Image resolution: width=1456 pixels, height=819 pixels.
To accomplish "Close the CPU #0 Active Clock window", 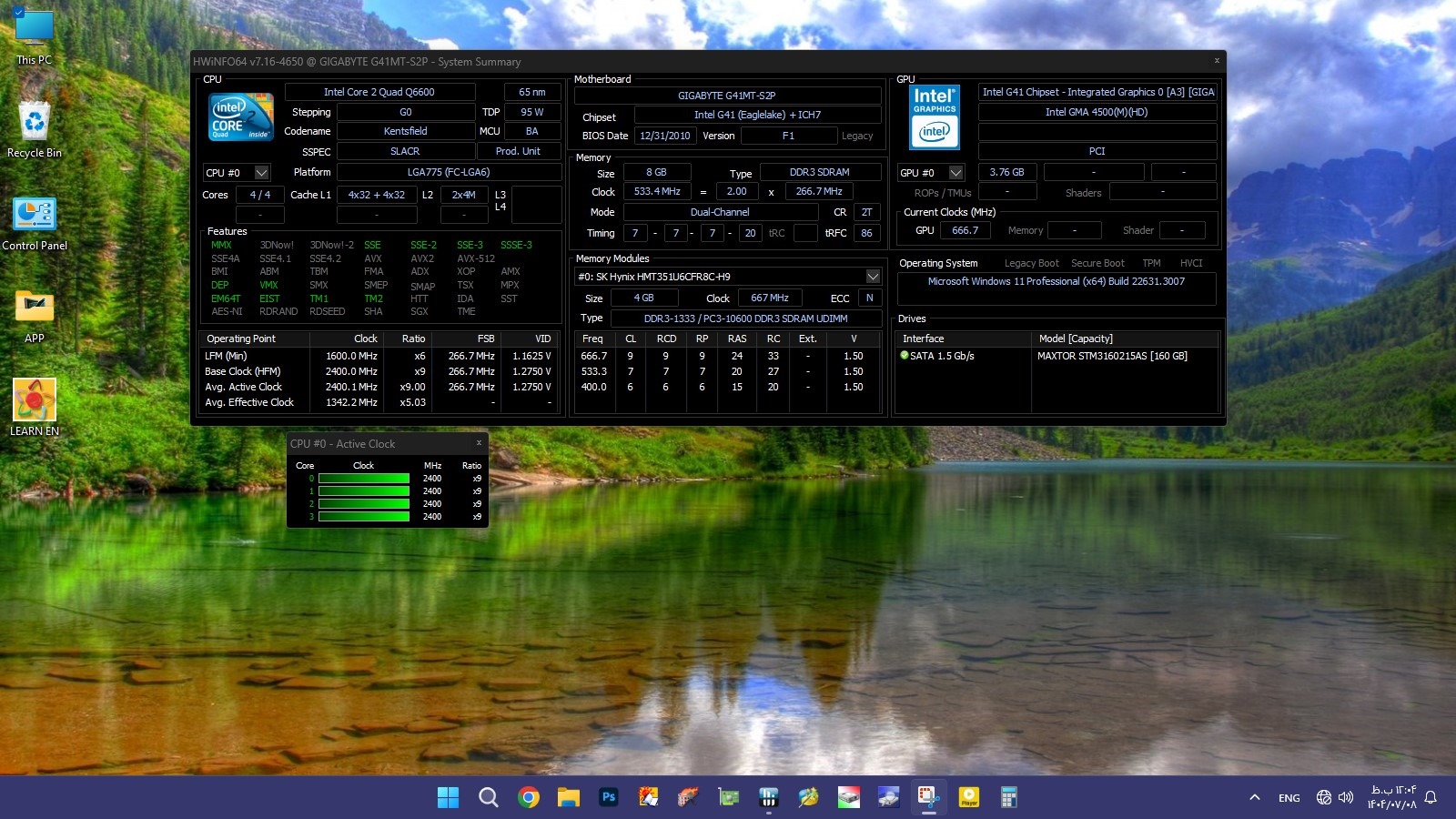I will (x=479, y=443).
